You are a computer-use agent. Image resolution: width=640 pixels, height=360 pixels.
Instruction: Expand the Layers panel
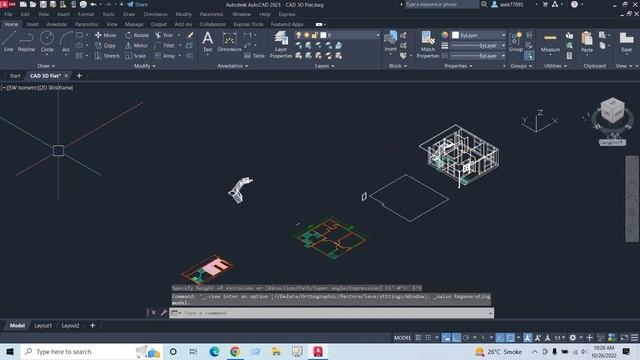324,66
